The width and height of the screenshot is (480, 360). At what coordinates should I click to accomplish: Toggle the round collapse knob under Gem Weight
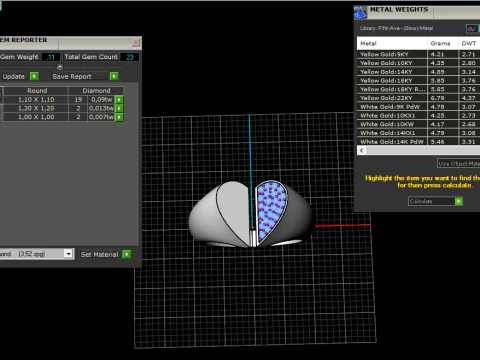click(x=60, y=67)
